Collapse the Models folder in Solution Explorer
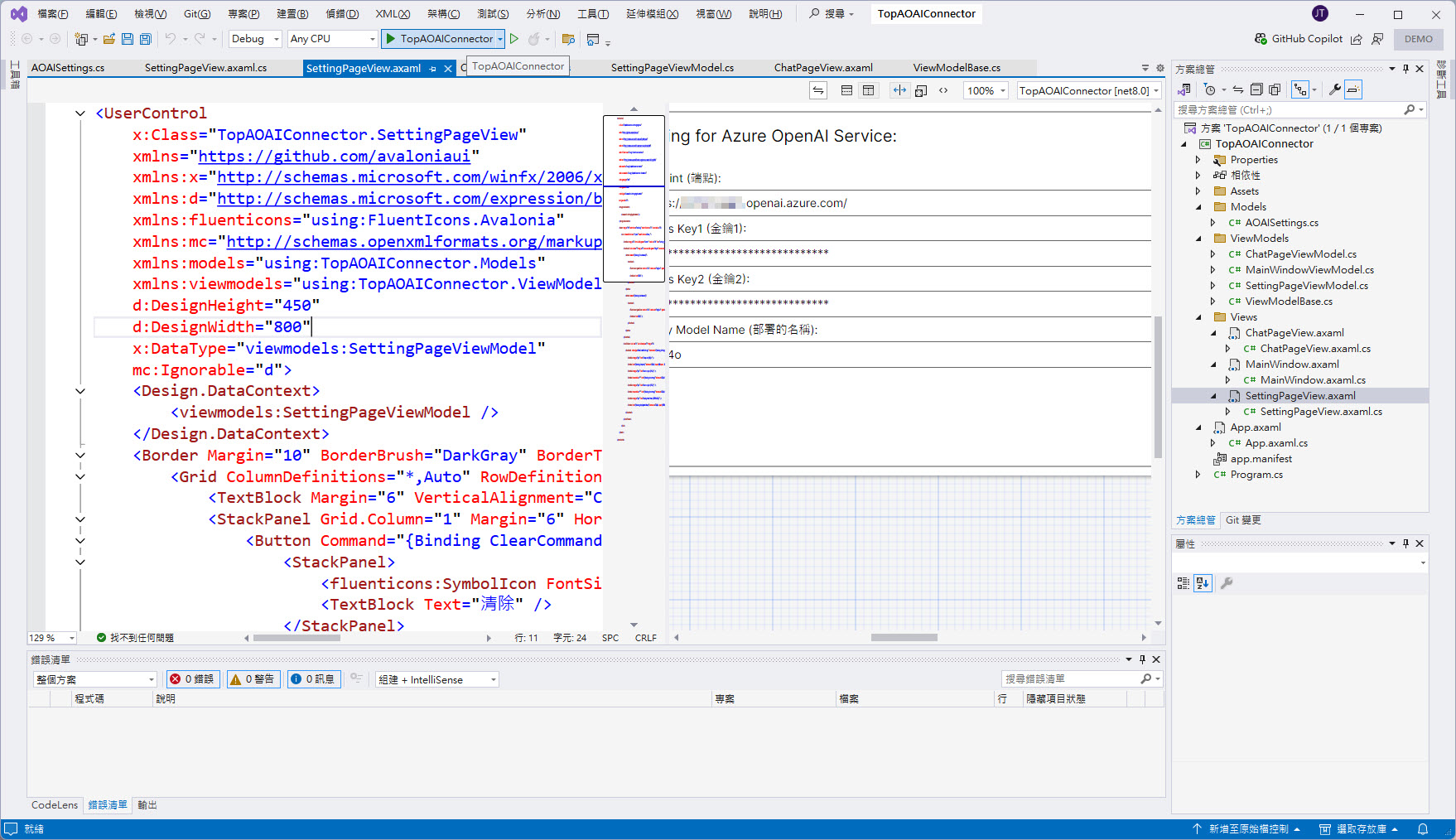1456x840 pixels. click(1198, 207)
